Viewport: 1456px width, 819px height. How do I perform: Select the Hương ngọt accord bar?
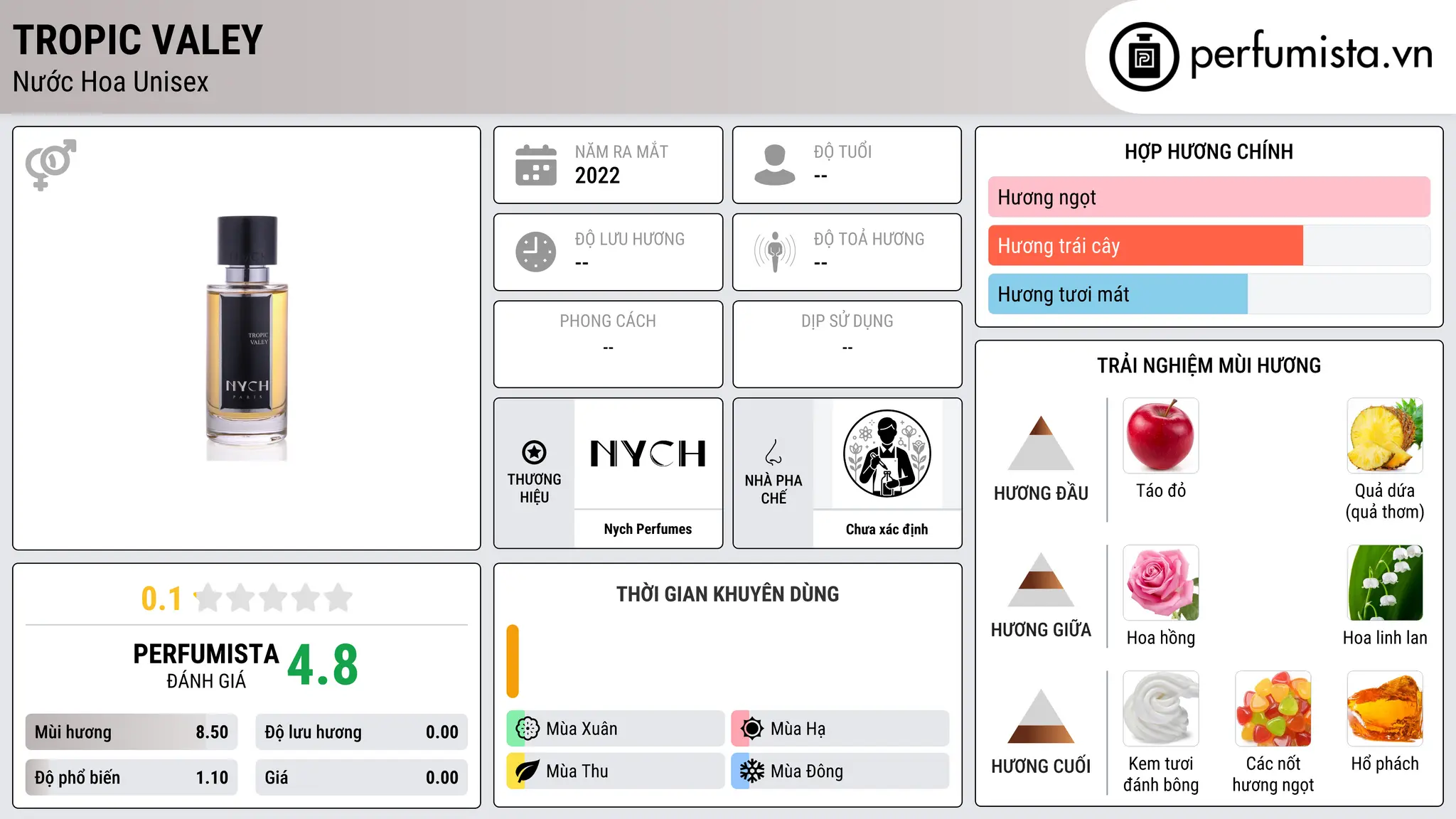(1209, 197)
